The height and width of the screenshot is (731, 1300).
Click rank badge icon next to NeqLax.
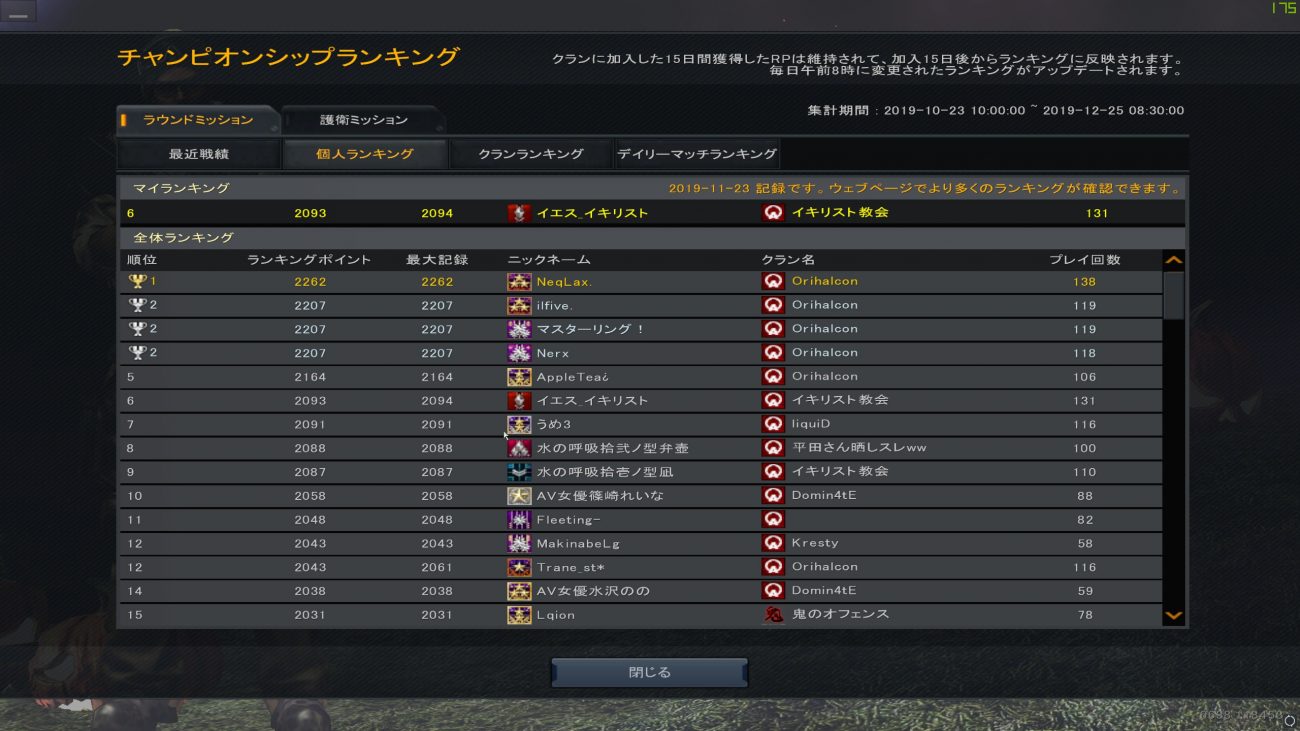click(518, 282)
